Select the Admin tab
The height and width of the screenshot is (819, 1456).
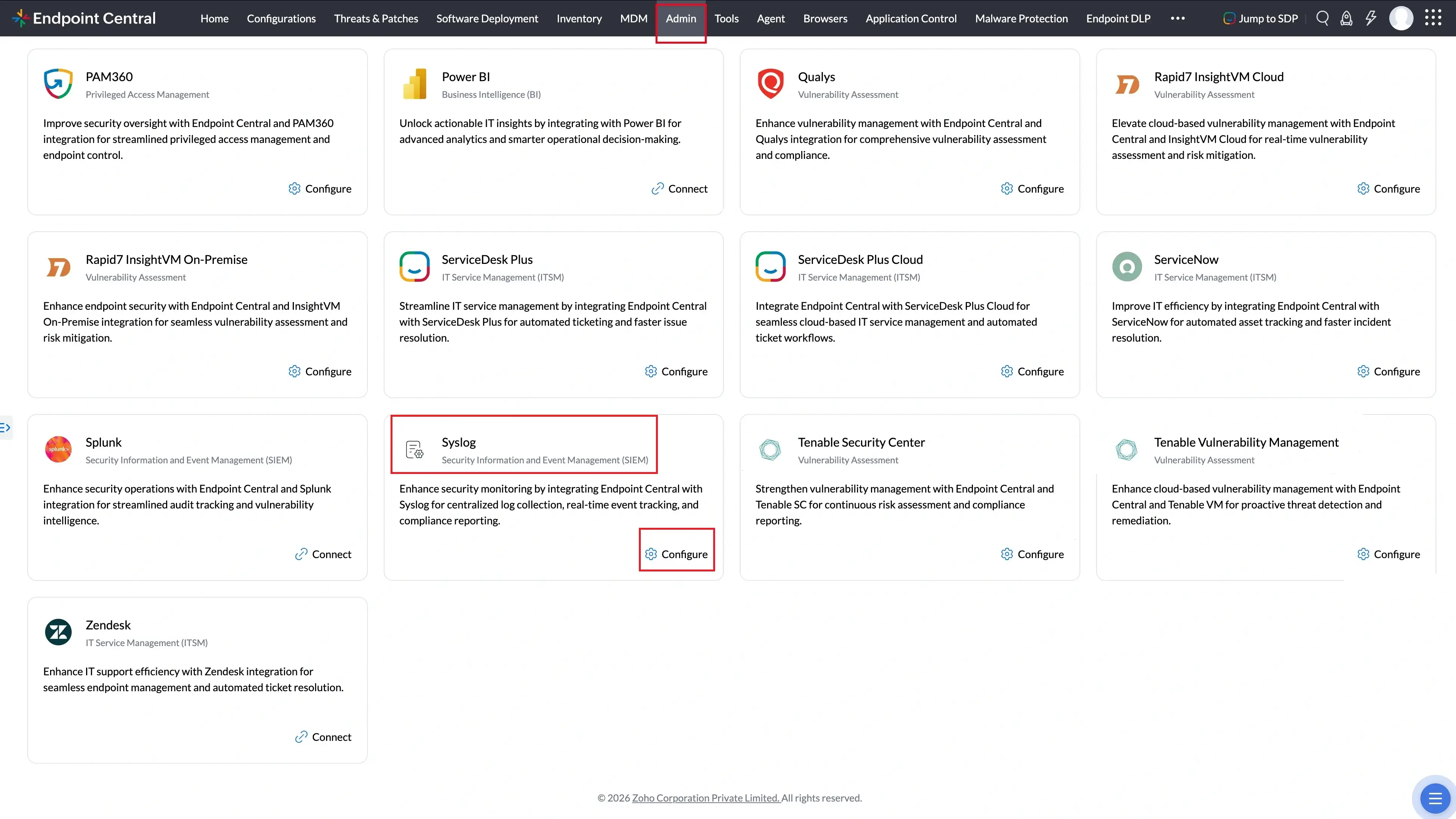[681, 18]
